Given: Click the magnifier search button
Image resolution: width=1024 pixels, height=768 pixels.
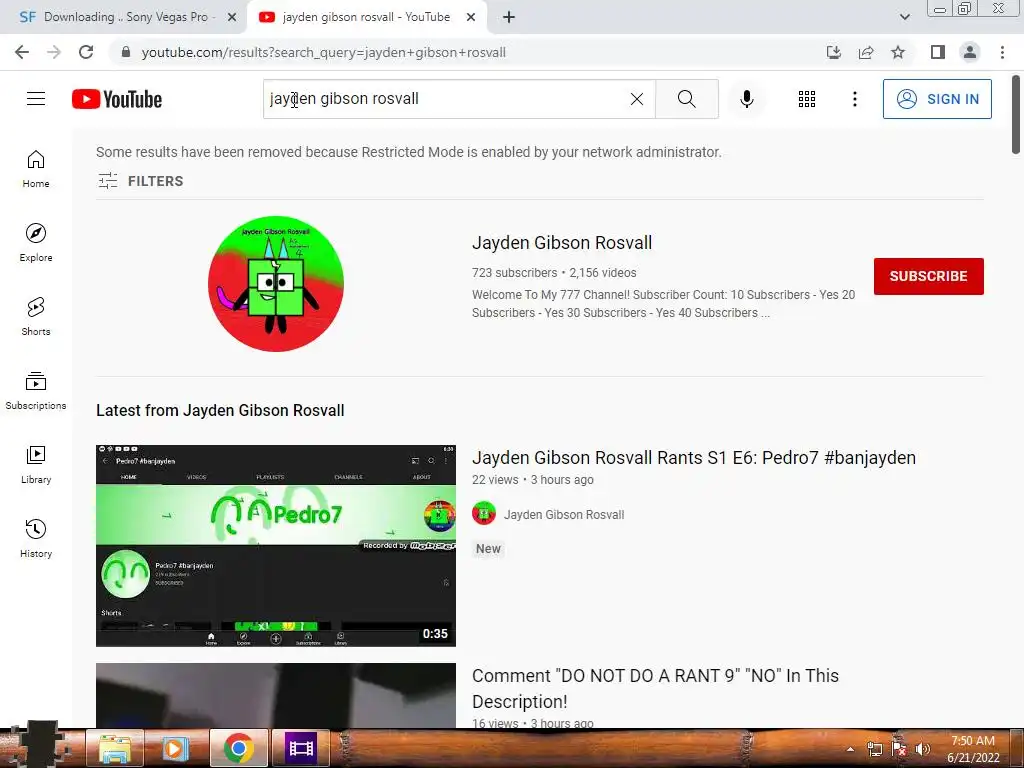Looking at the screenshot, I should pyautogui.click(x=686, y=99).
